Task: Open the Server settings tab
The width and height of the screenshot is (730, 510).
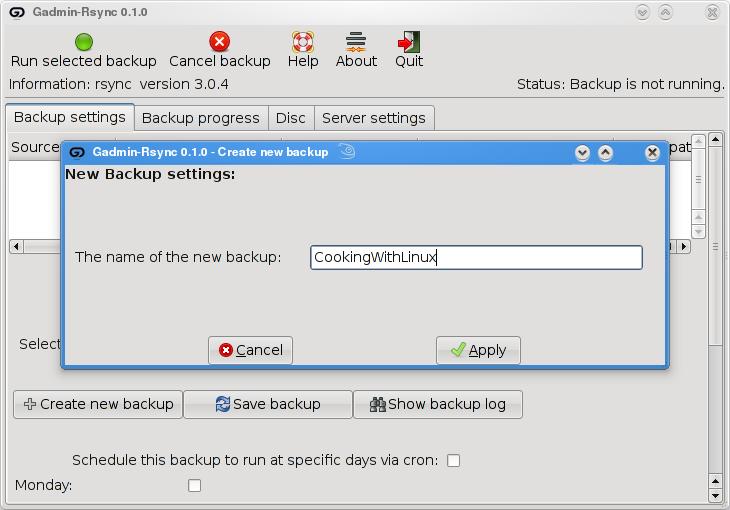Action: tap(373, 118)
